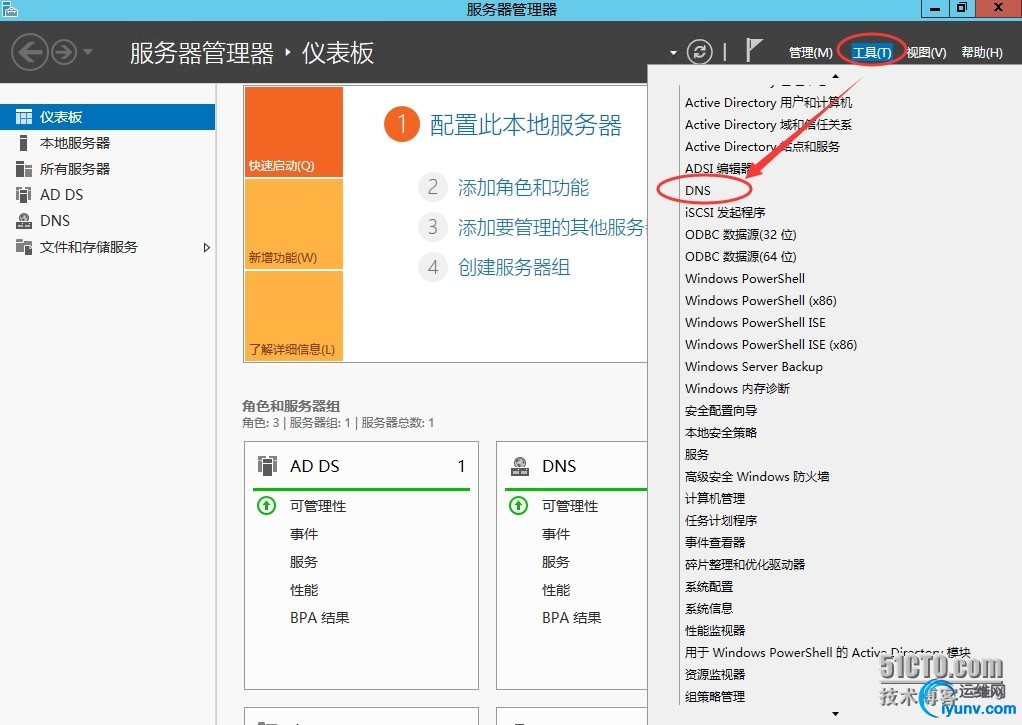Choose 任务计划程序 from tools menu
1022x725 pixels.
721,520
